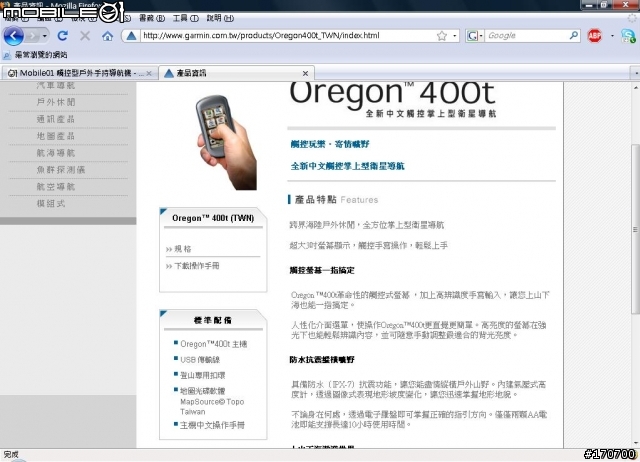Click the 主機中文操作手冊 list item
Image resolution: width=640 pixels, height=462 pixels.
coord(212,425)
